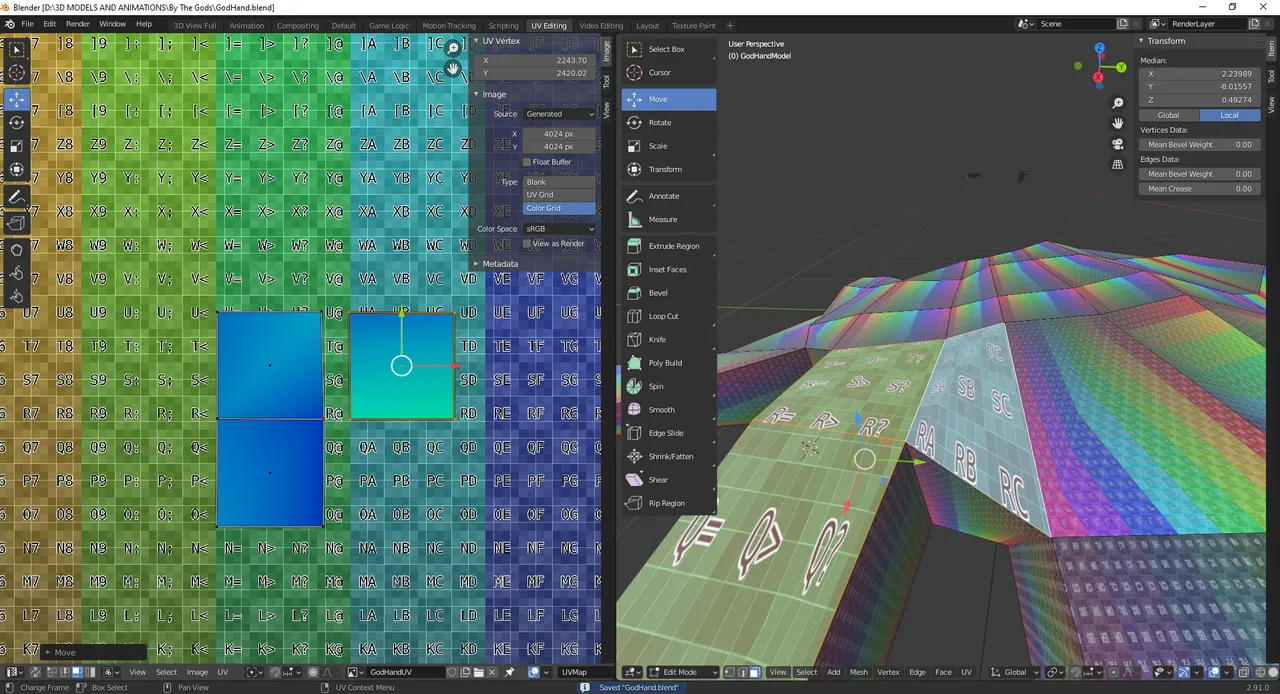Select the Shear tool
1280x694 pixels.
[668, 480]
